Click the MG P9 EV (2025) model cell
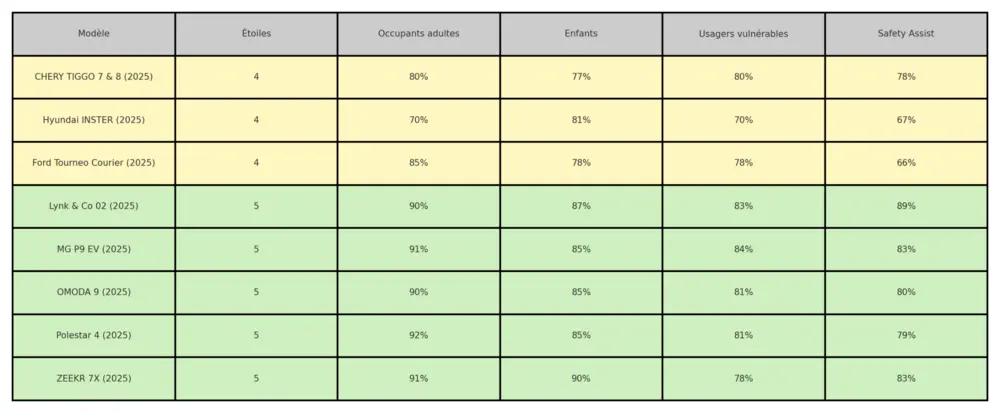Screen dimensions: 1000x413 click(94, 249)
